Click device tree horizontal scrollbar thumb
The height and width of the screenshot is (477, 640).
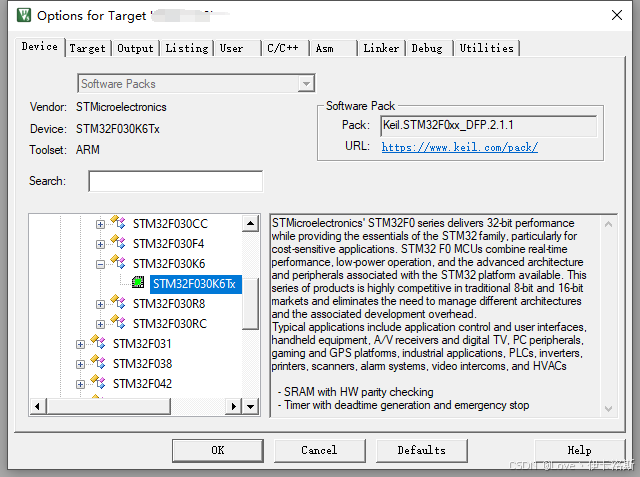click(x=108, y=406)
